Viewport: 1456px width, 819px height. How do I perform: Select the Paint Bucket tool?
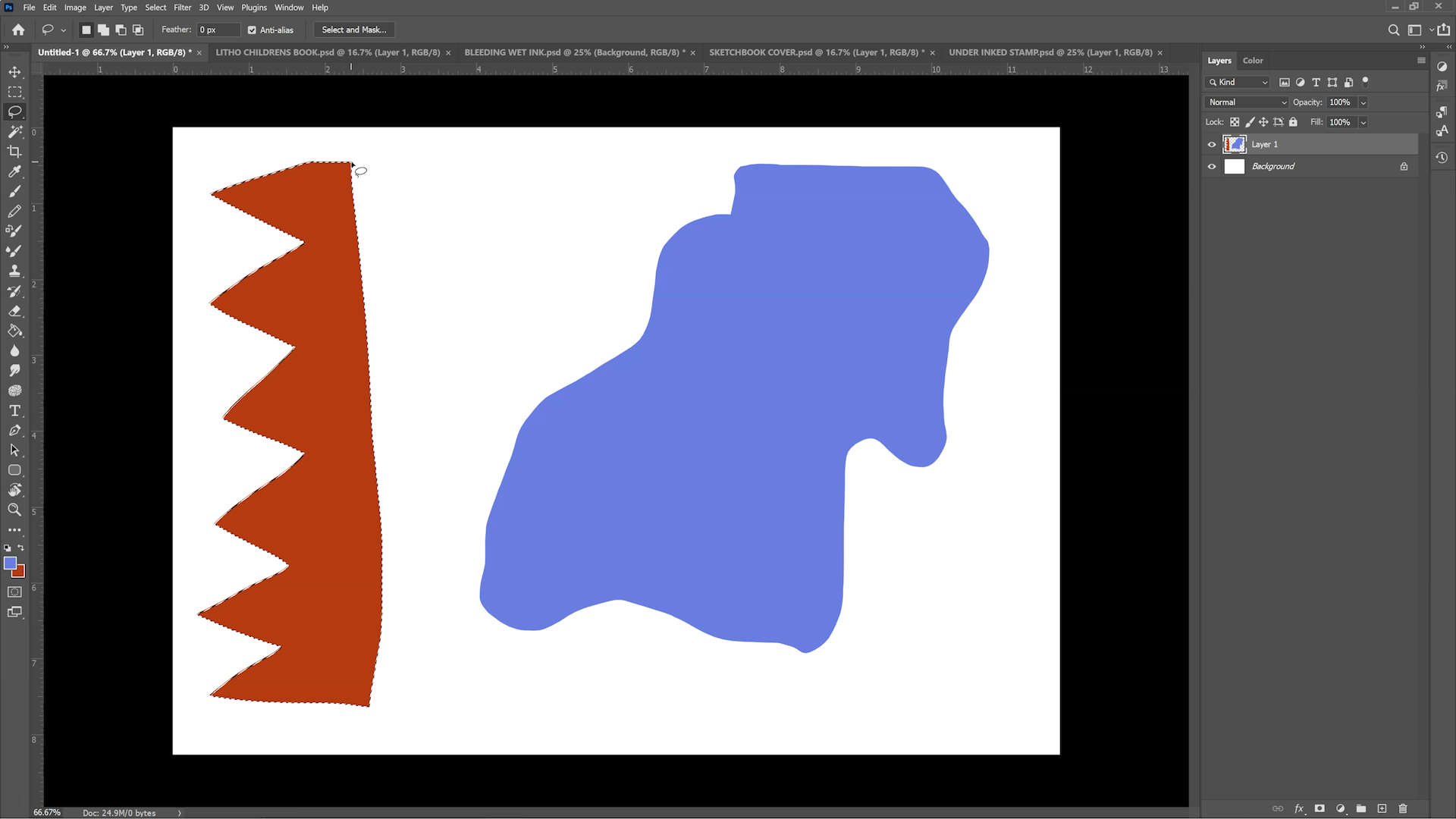point(14,331)
